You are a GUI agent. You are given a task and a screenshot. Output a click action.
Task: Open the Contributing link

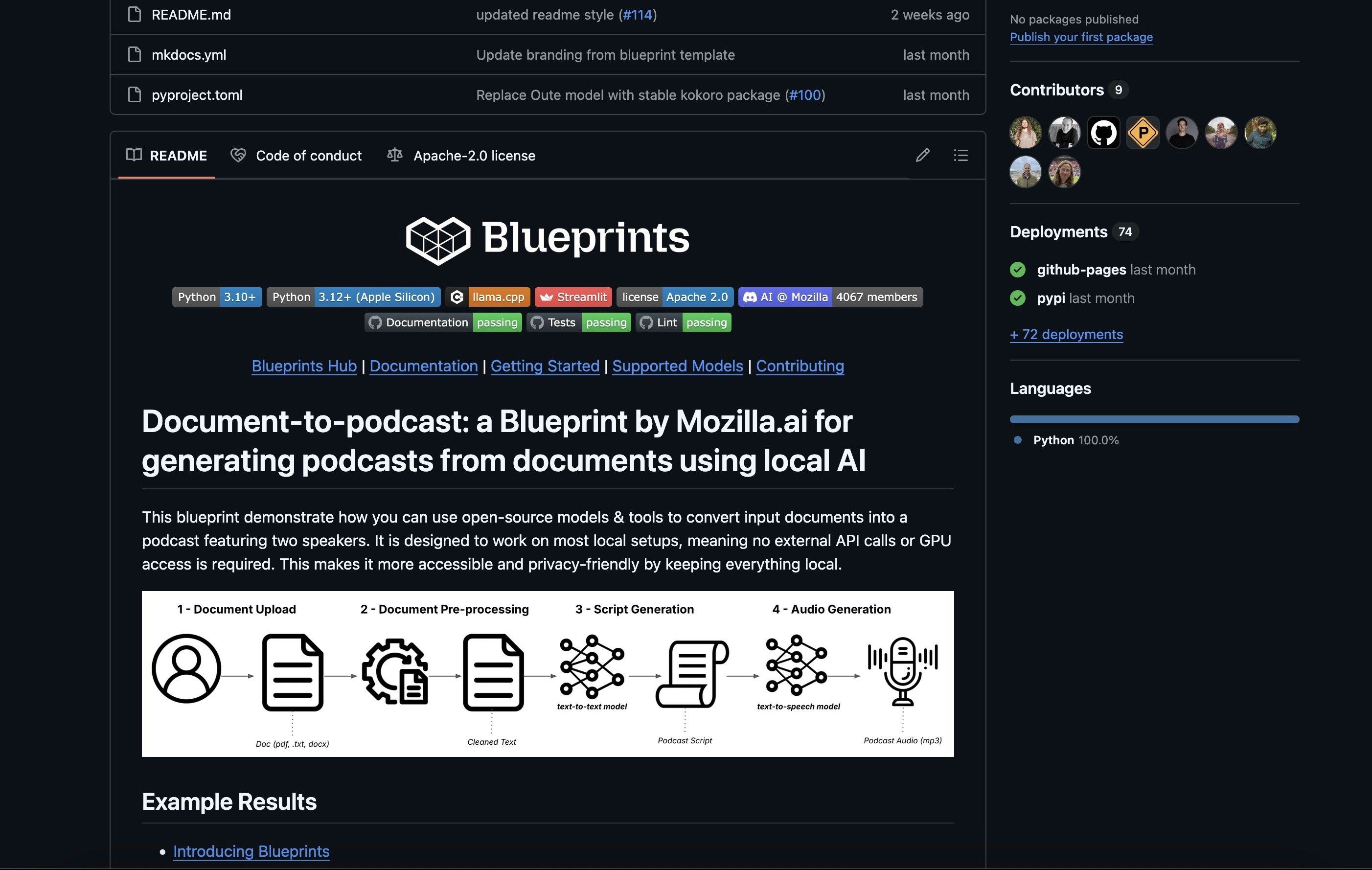[x=800, y=366]
